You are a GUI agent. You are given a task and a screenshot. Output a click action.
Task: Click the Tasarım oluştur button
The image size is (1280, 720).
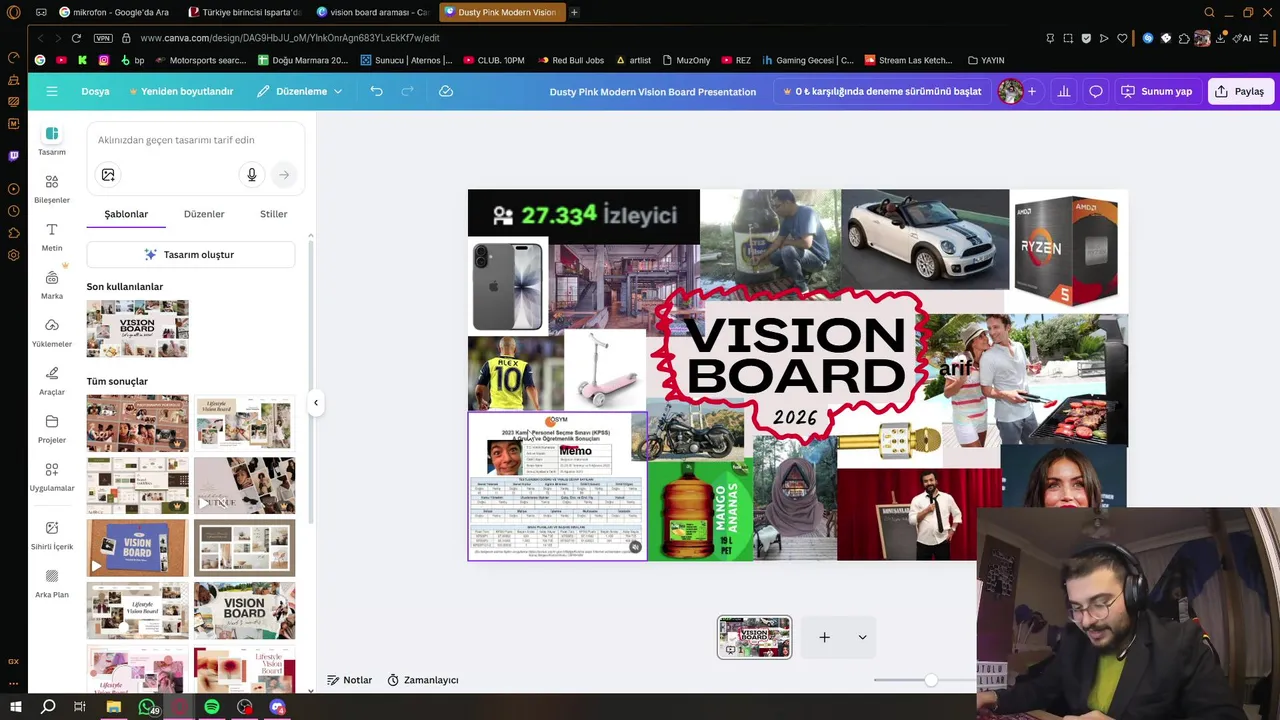point(190,254)
